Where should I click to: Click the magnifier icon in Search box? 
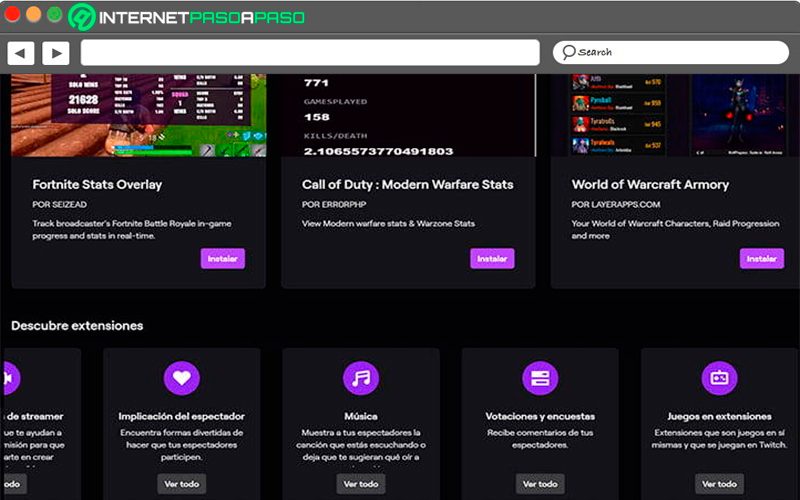click(x=569, y=52)
